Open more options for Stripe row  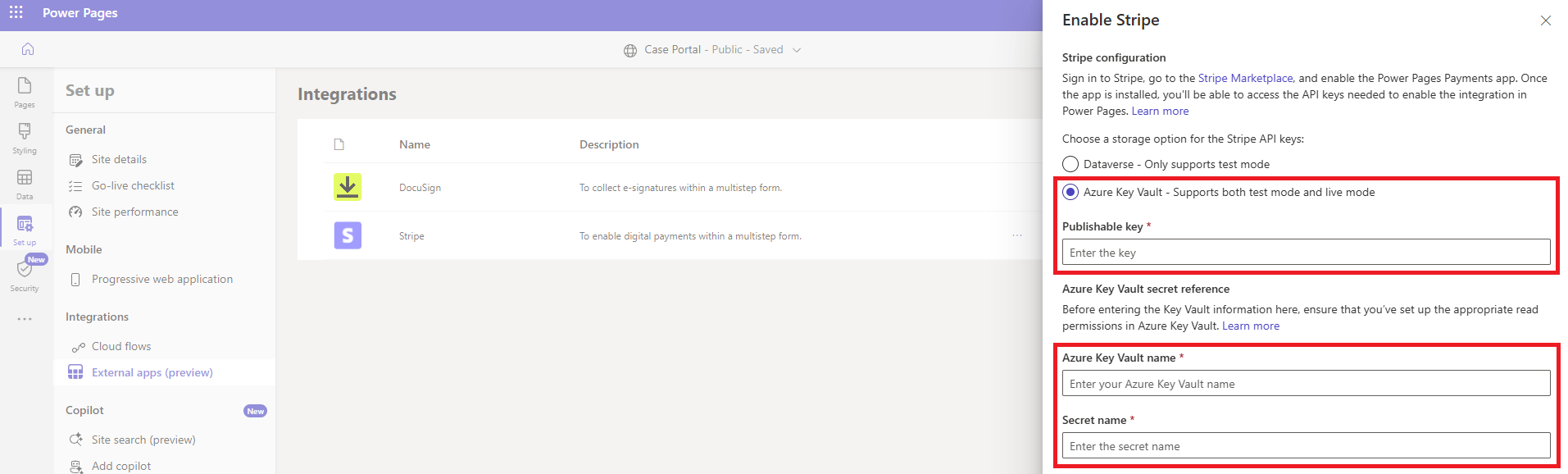(x=1017, y=235)
